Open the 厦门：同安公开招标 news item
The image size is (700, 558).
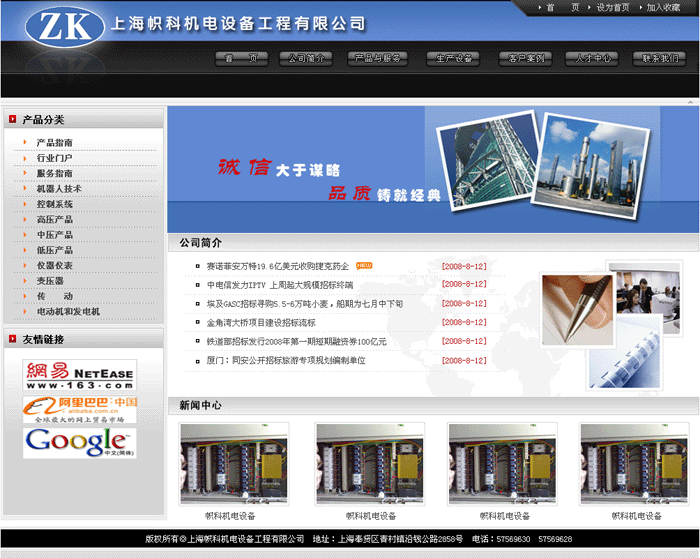pos(286,361)
